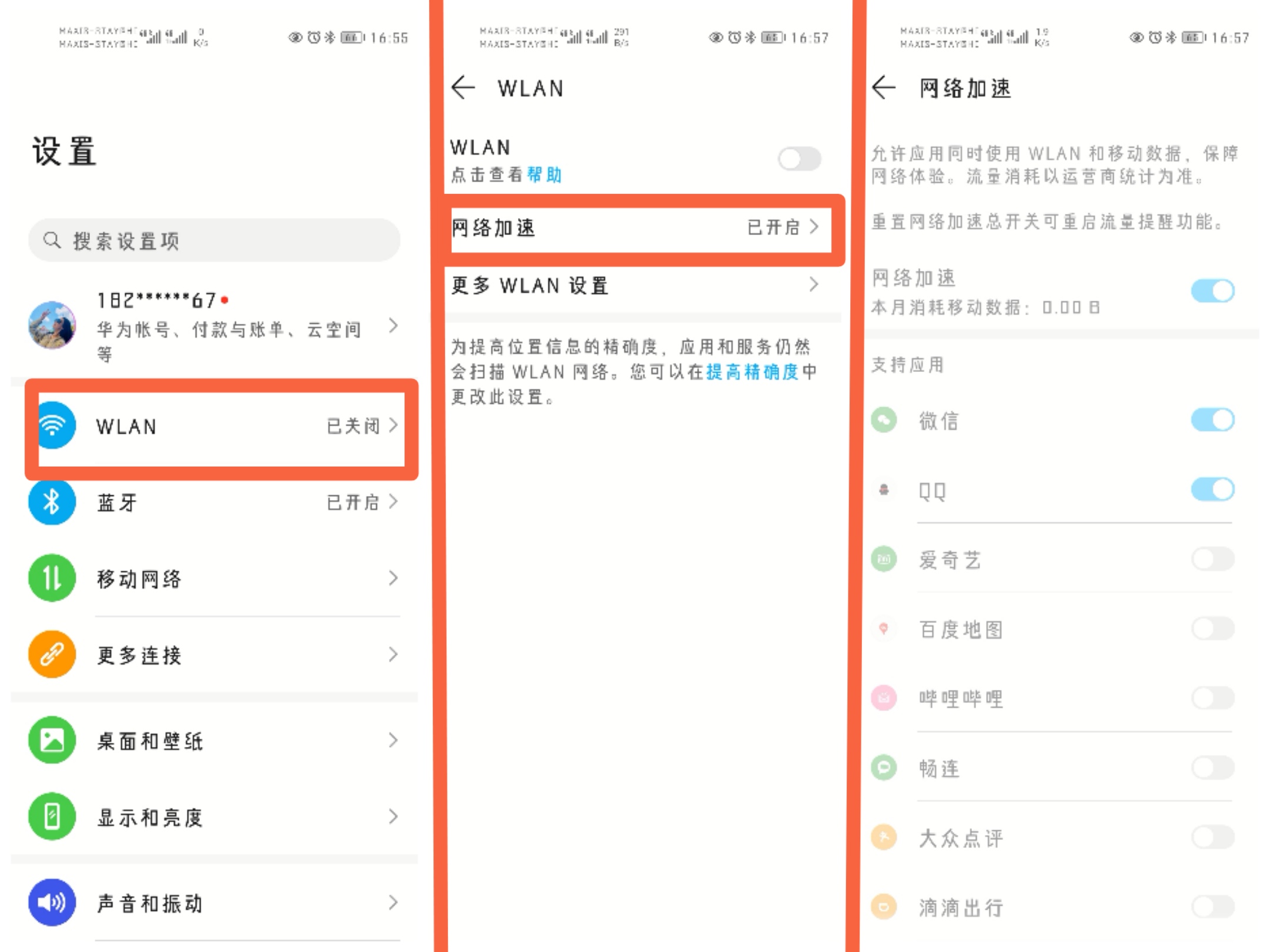Tap the orange More connections link icon

(x=52, y=654)
